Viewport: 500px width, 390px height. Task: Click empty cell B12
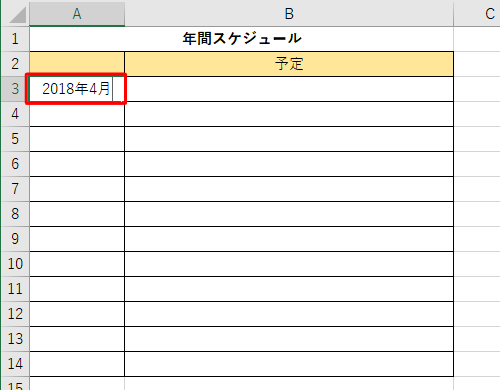pyautogui.click(x=289, y=314)
